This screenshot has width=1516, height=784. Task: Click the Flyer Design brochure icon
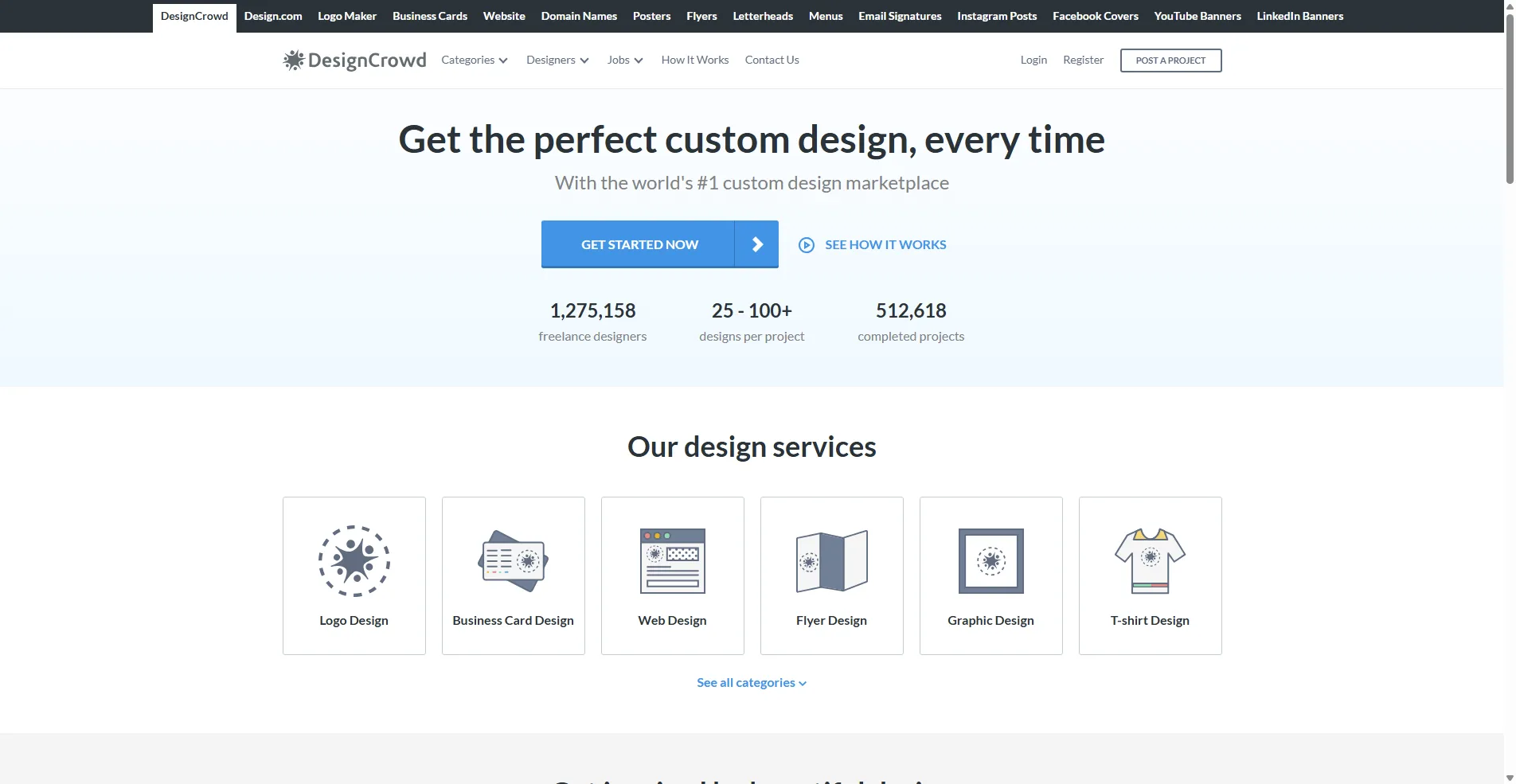[x=832, y=561]
